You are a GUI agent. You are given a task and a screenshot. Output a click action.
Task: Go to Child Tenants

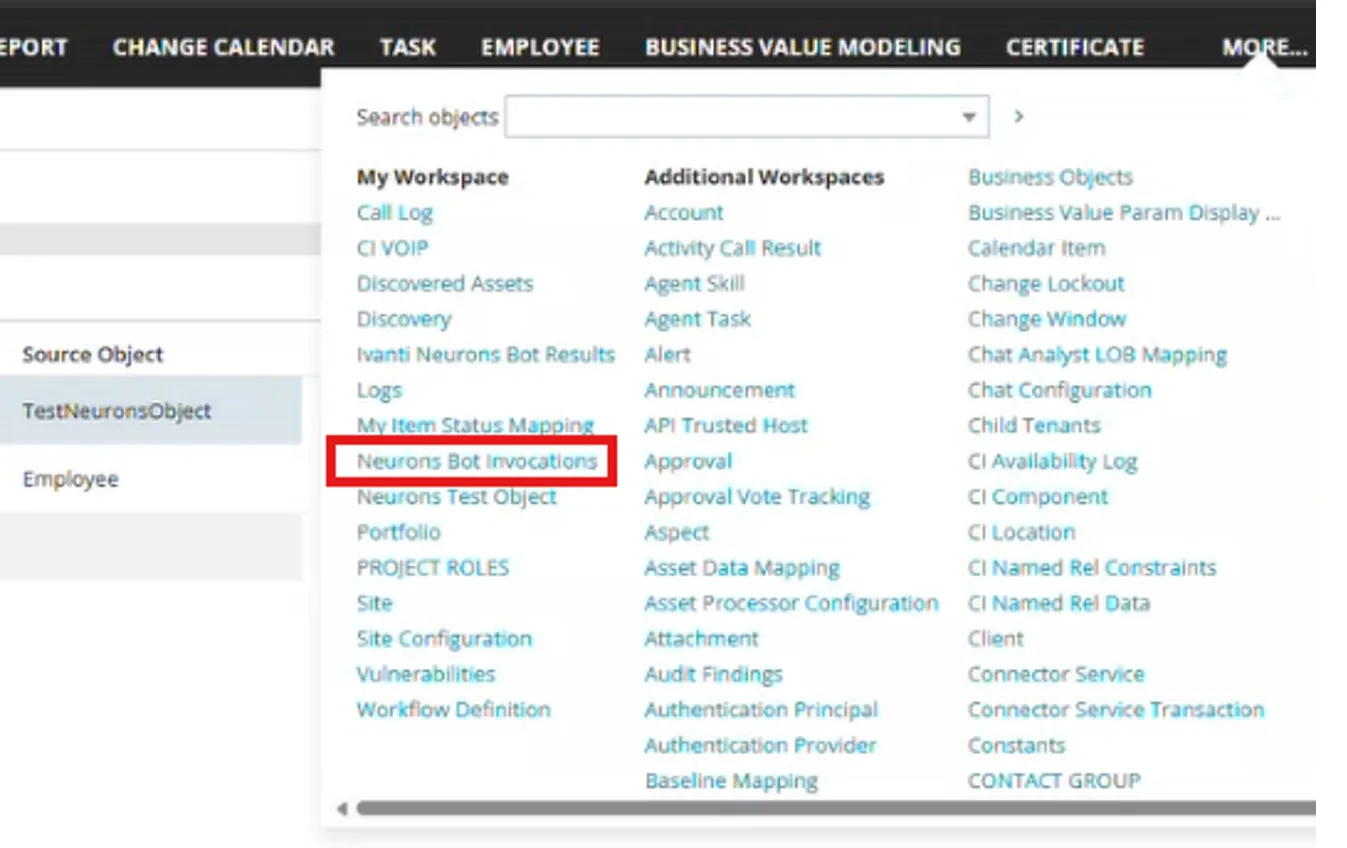click(1034, 425)
